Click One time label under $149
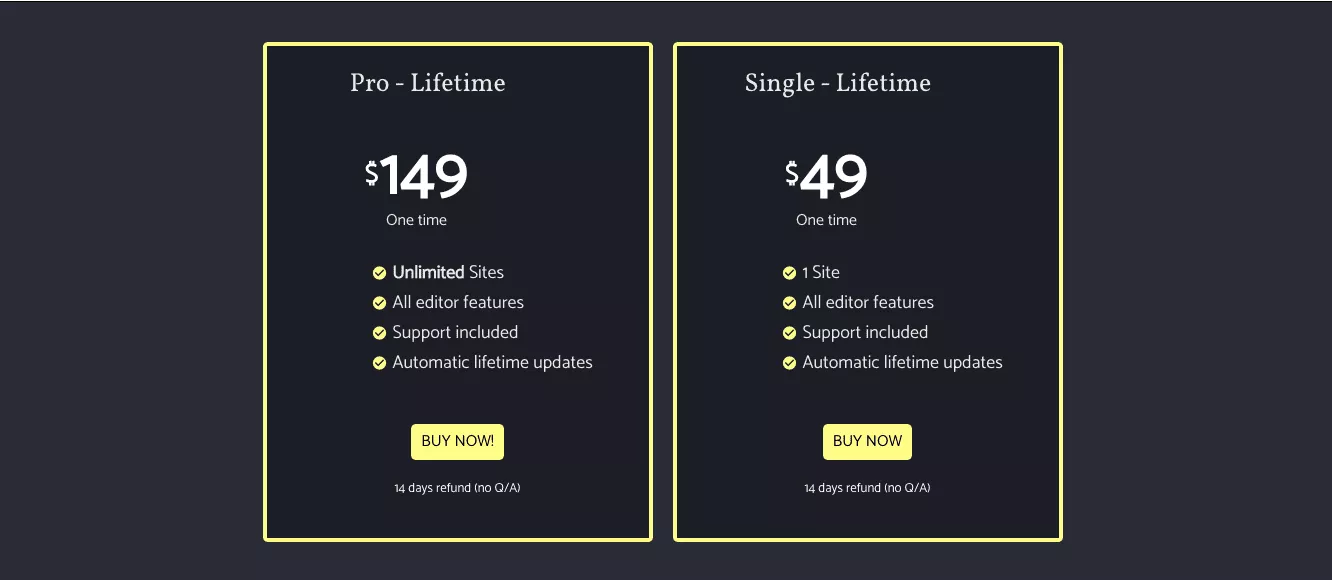This screenshot has height=580, width=1332. [417, 220]
